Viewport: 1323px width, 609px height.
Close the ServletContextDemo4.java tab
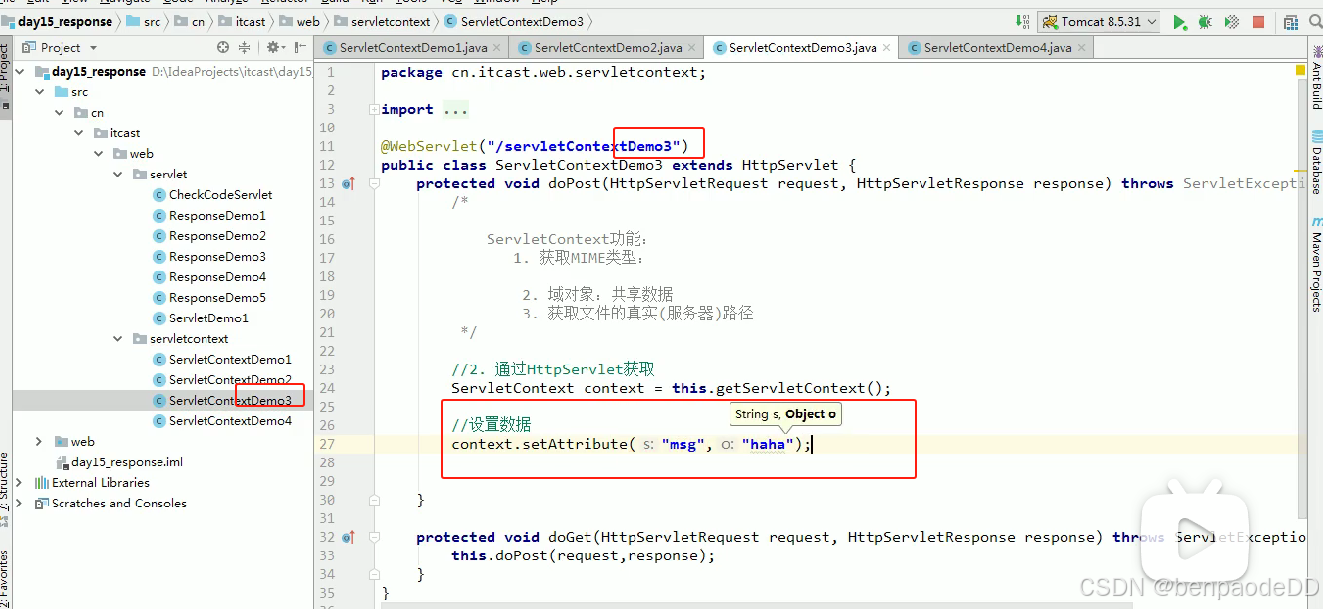1081,48
